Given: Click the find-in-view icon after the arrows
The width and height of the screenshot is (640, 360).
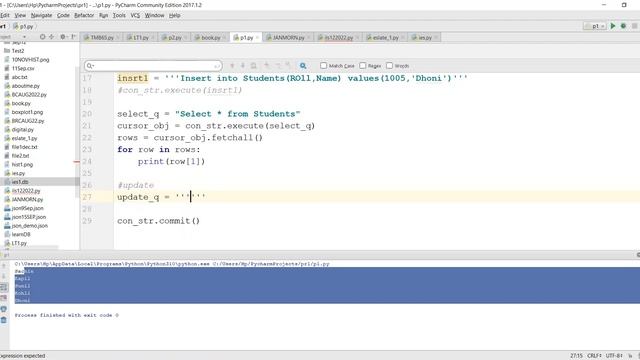Looking at the screenshot, I should click(253, 66).
